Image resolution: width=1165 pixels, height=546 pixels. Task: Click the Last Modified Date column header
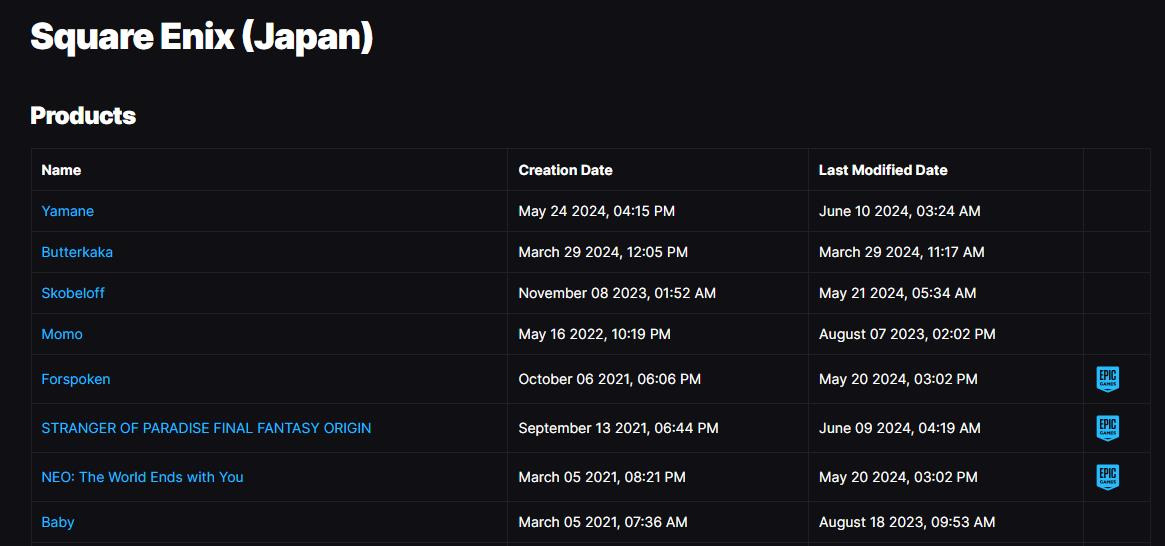coord(883,170)
